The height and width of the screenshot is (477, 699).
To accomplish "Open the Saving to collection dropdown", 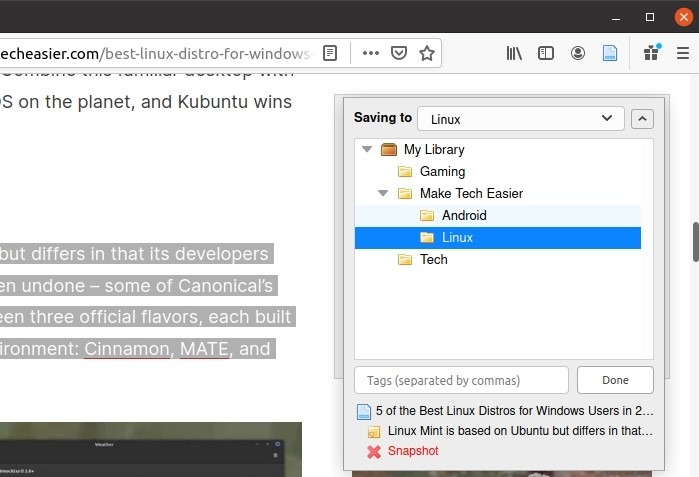I will click(520, 119).
